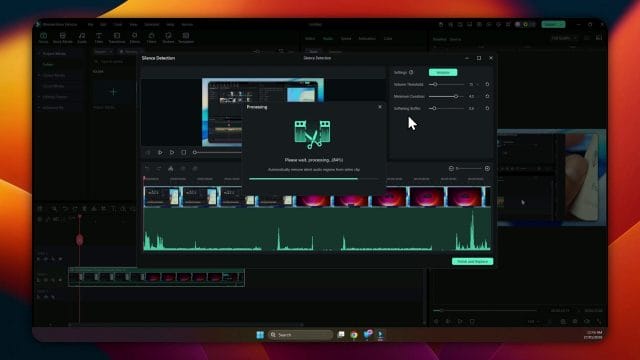Click redo in Silence Detection timeline toolbar
The height and width of the screenshot is (360, 640).
(159, 169)
